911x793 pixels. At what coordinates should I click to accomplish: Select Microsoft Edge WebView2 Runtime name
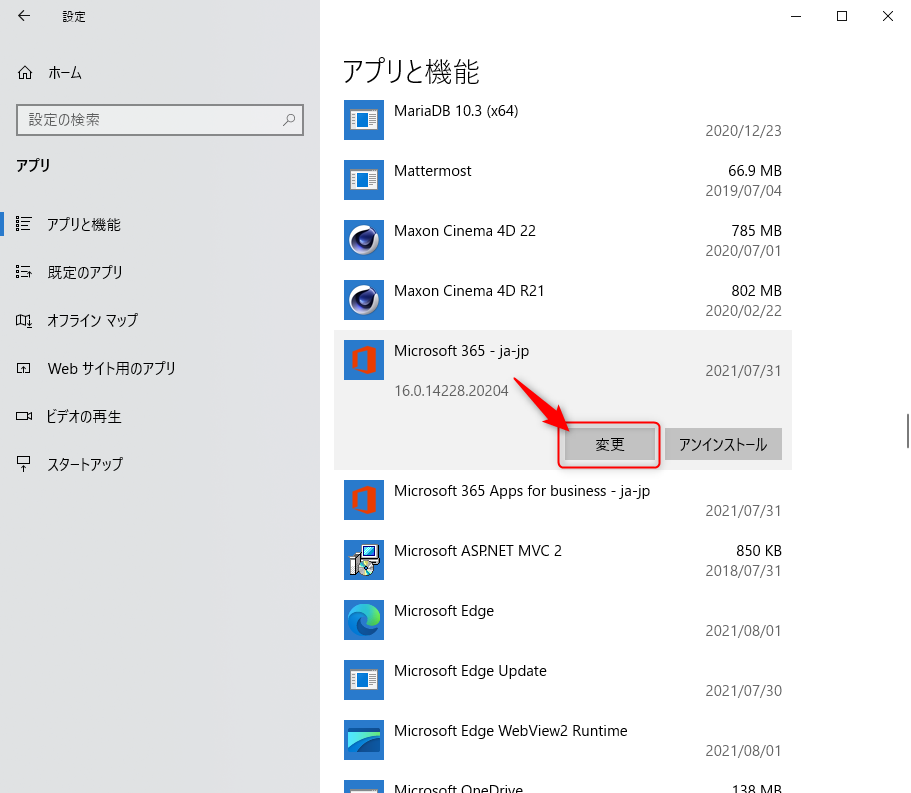click(511, 731)
